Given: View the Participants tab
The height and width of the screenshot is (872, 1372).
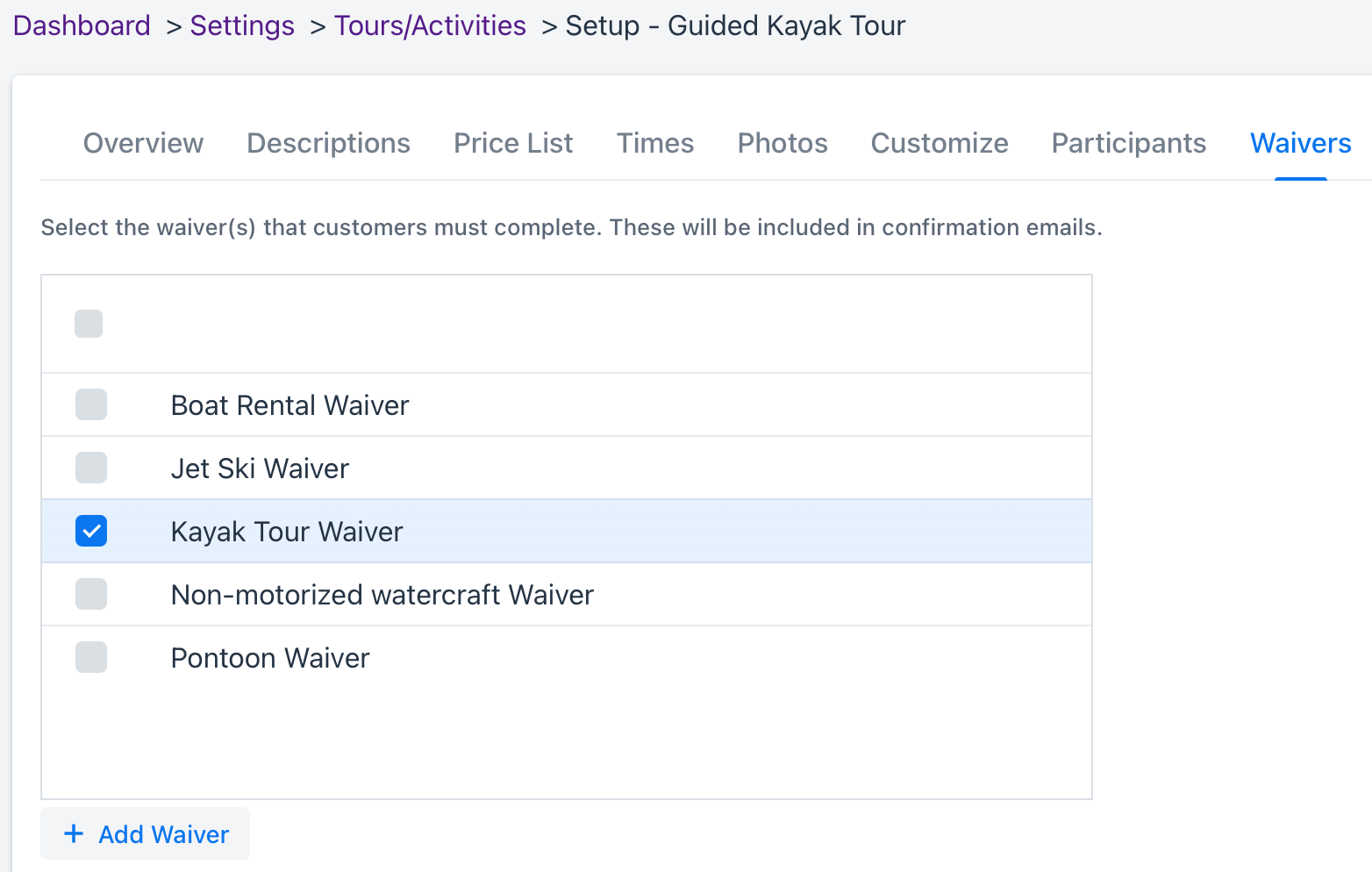Looking at the screenshot, I should 1129,143.
